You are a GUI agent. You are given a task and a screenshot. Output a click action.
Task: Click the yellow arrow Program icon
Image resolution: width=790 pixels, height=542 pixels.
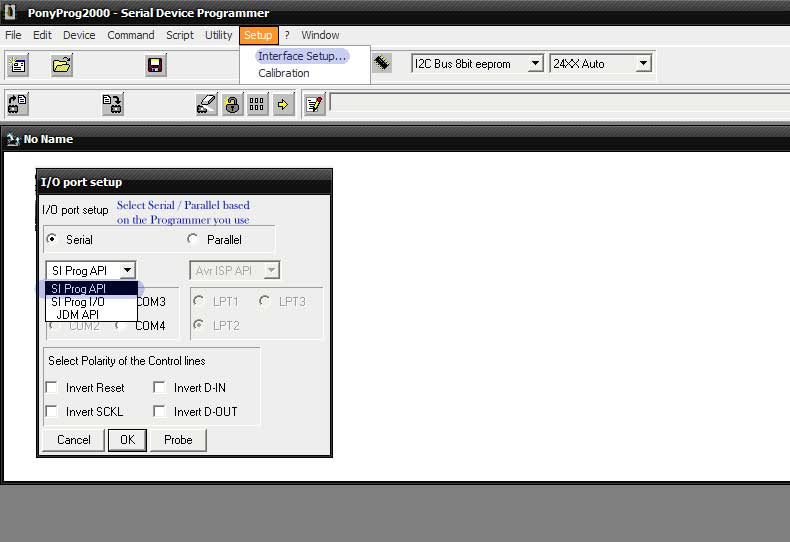coord(283,104)
